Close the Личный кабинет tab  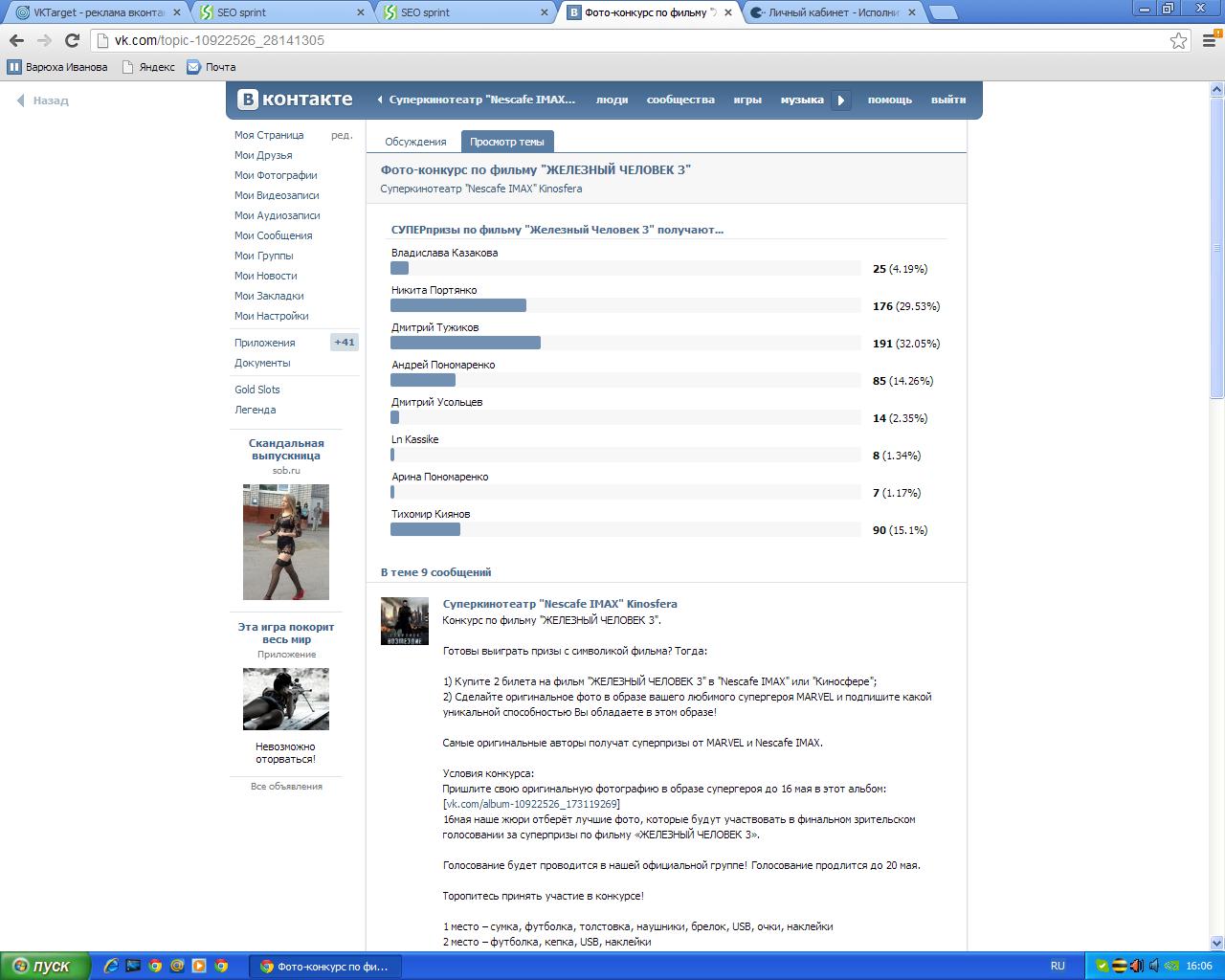coord(912,12)
